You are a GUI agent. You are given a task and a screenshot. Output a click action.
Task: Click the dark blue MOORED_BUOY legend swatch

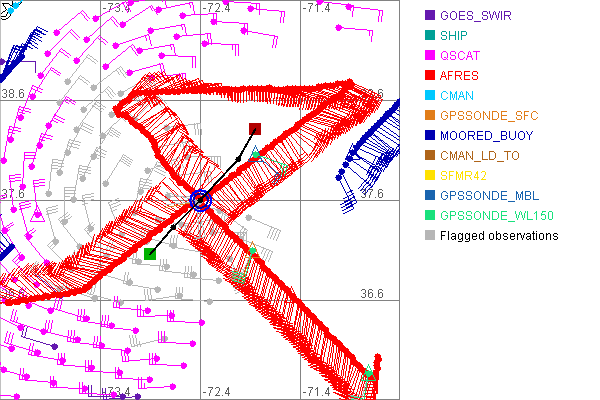[429, 136]
